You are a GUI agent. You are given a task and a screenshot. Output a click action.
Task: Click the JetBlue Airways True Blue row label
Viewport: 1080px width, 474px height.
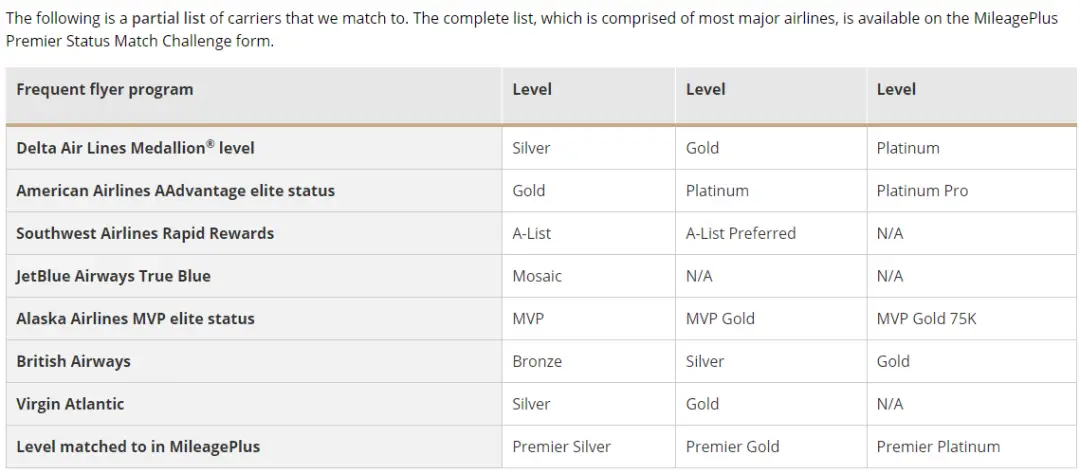point(113,276)
